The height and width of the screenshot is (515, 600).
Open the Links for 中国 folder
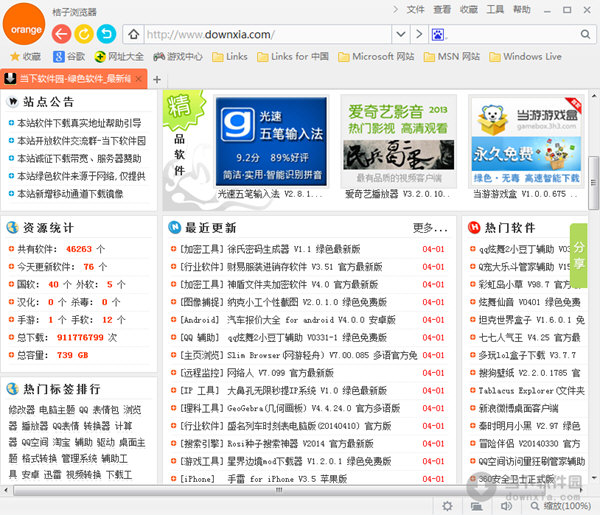293,57
